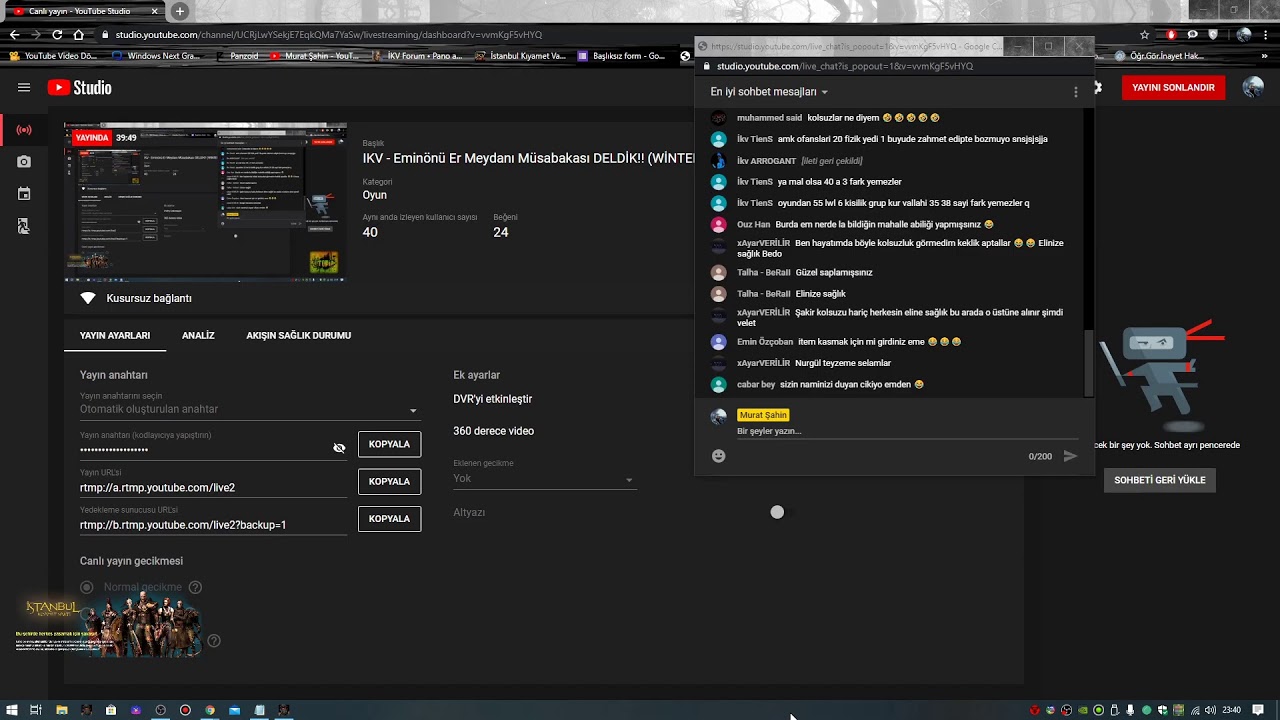Switch to the ANALİZ tab
Image resolution: width=1280 pixels, height=720 pixels.
[x=198, y=335]
